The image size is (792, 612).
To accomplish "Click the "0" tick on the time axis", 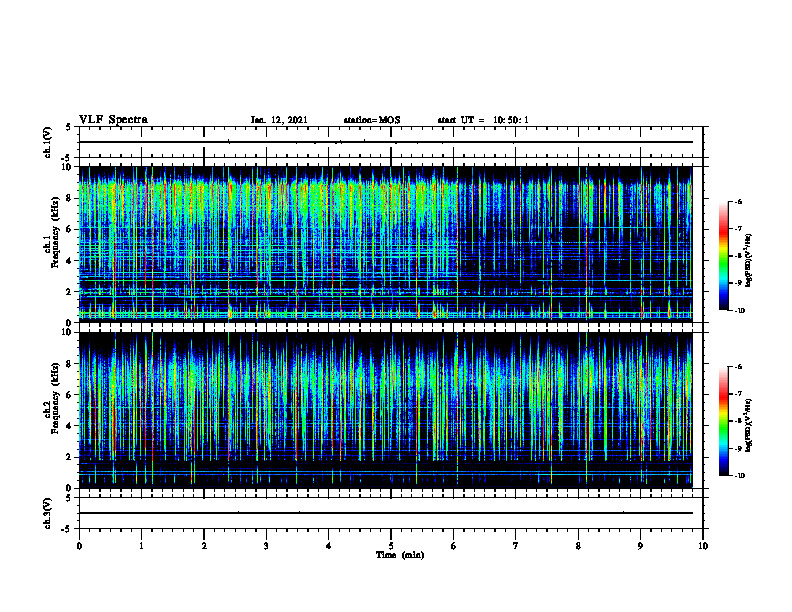I will click(x=79, y=546).
